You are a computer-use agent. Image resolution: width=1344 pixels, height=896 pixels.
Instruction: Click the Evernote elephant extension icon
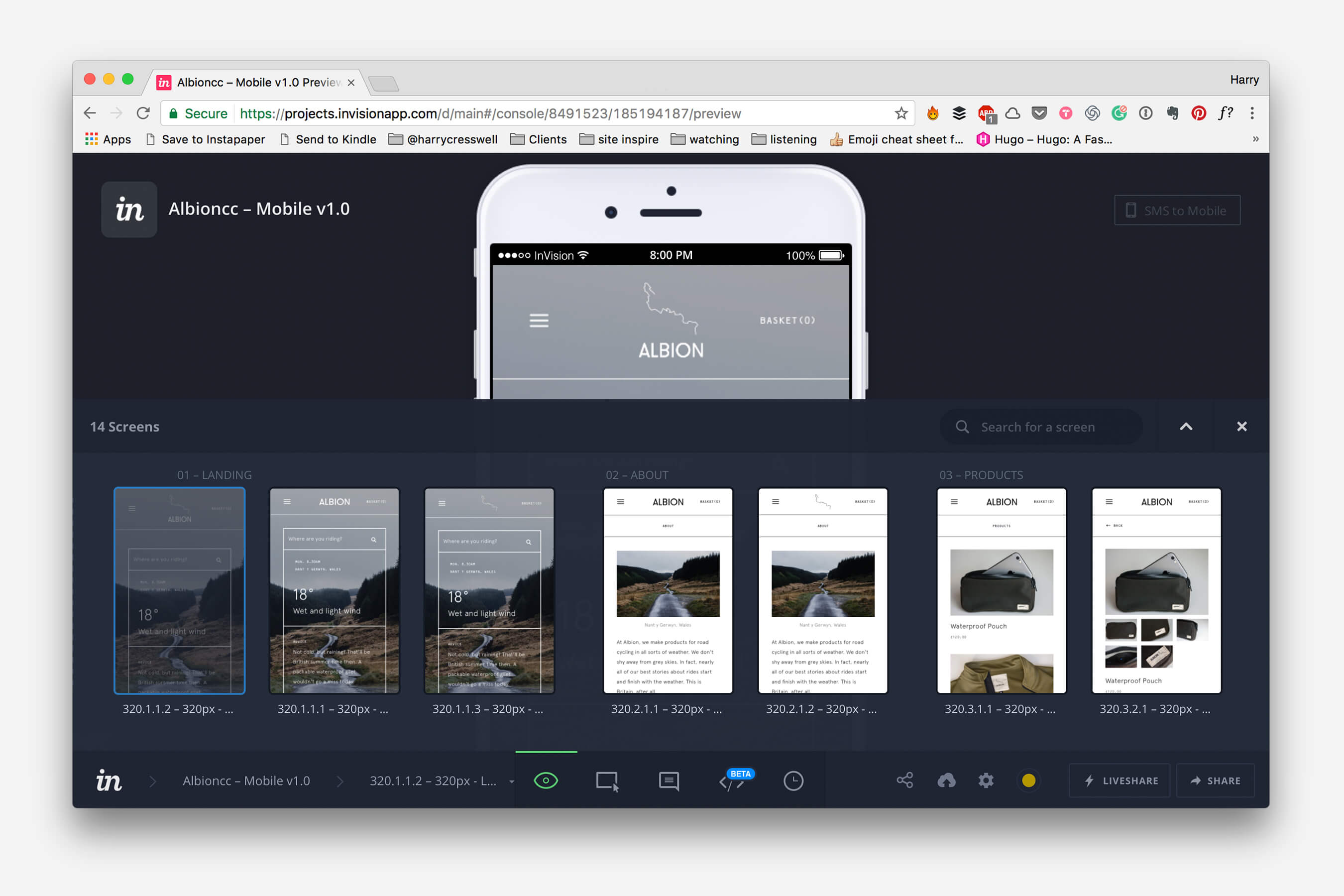coord(1172,113)
